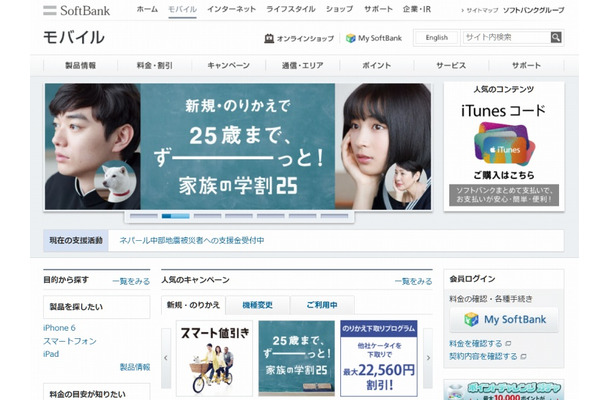Select the ホーム top menu item
The height and width of the screenshot is (400, 610).
click(147, 9)
